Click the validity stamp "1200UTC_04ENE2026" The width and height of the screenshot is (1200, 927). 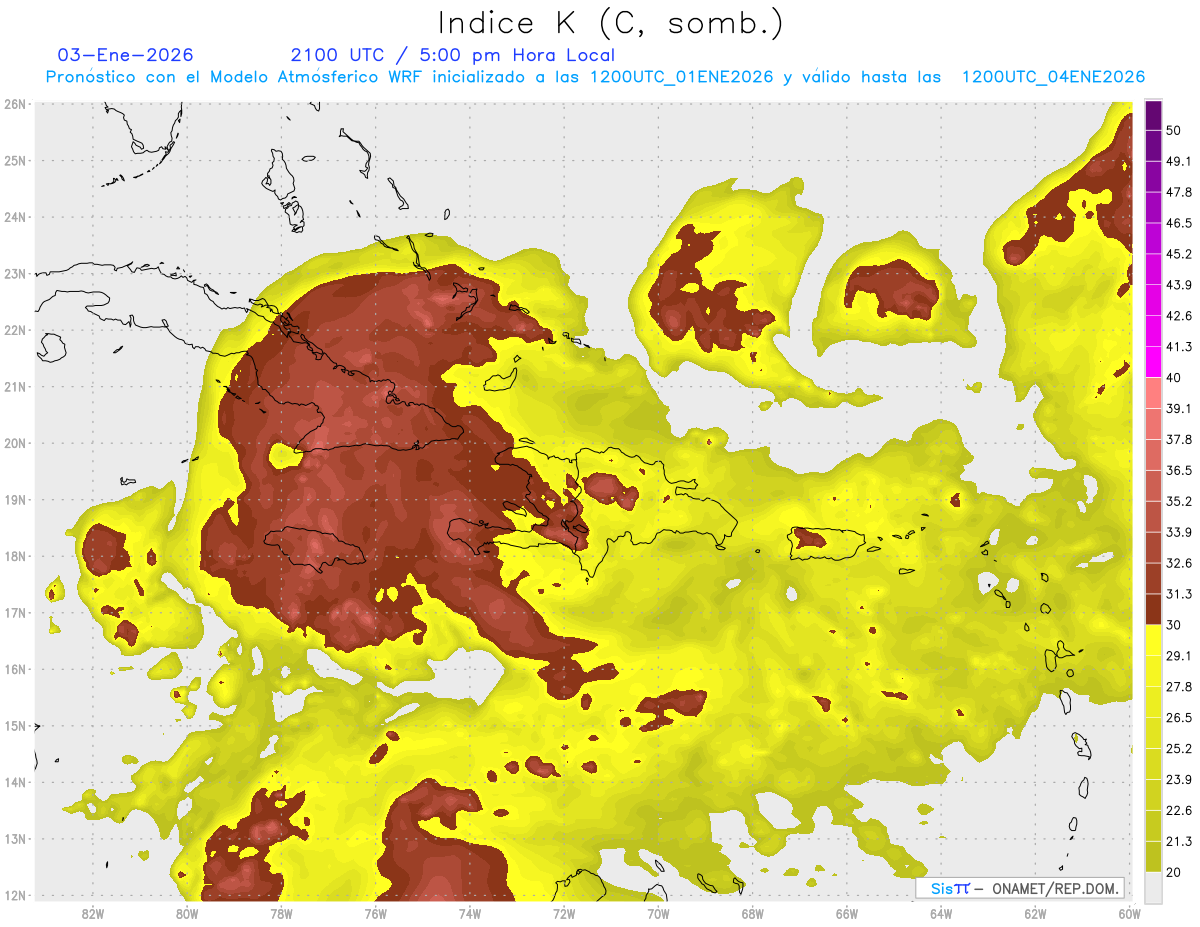pos(1053,77)
